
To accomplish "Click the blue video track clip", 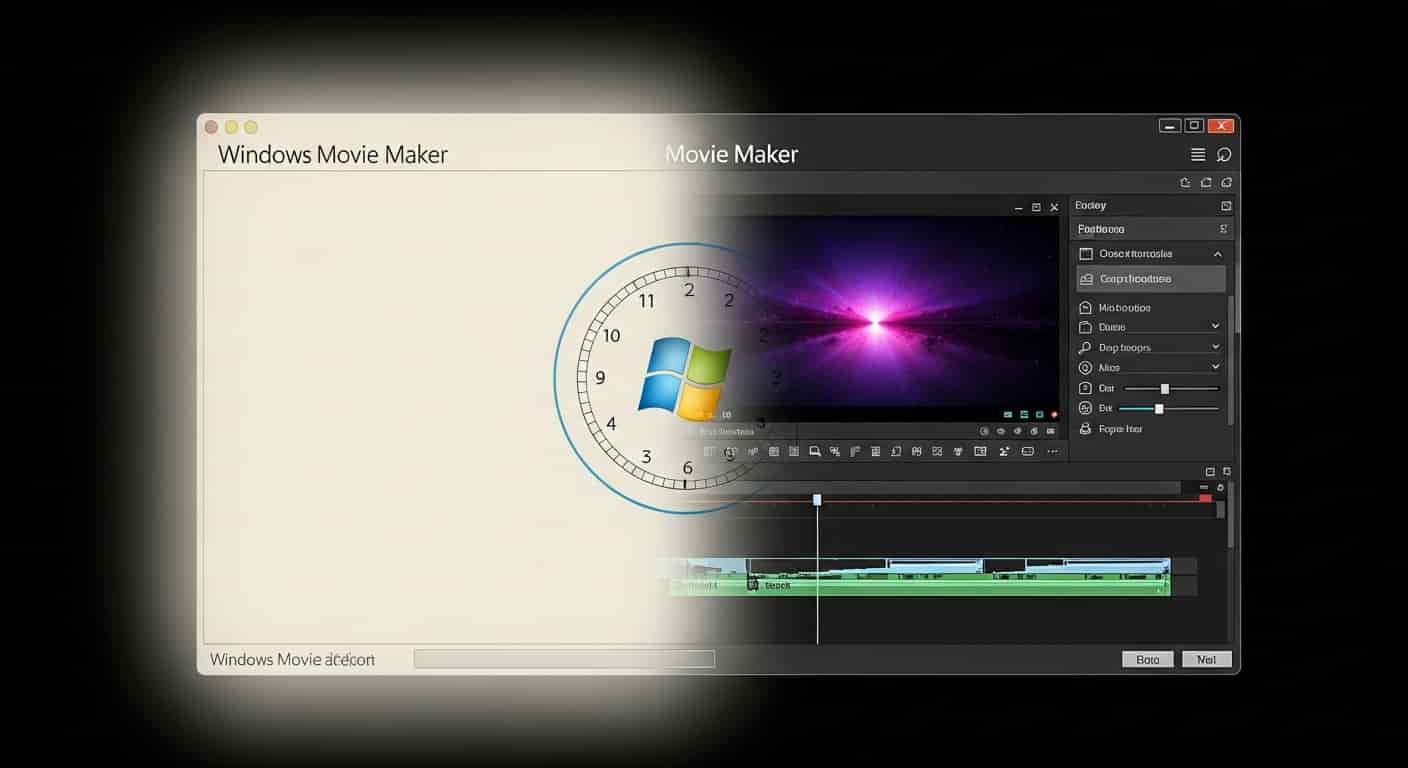I will (x=920, y=566).
